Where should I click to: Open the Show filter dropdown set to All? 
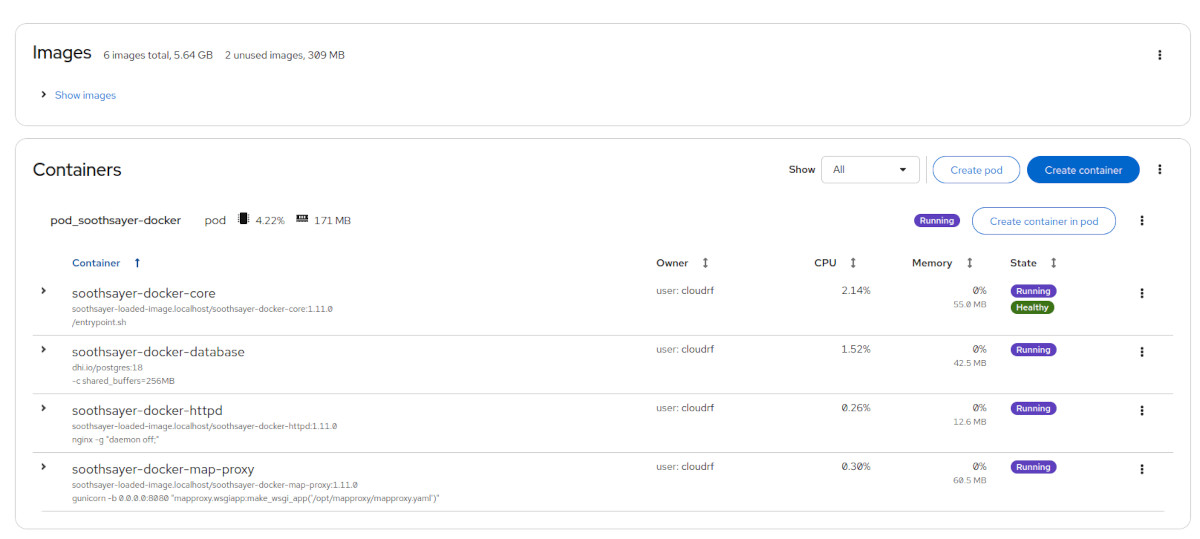point(870,170)
